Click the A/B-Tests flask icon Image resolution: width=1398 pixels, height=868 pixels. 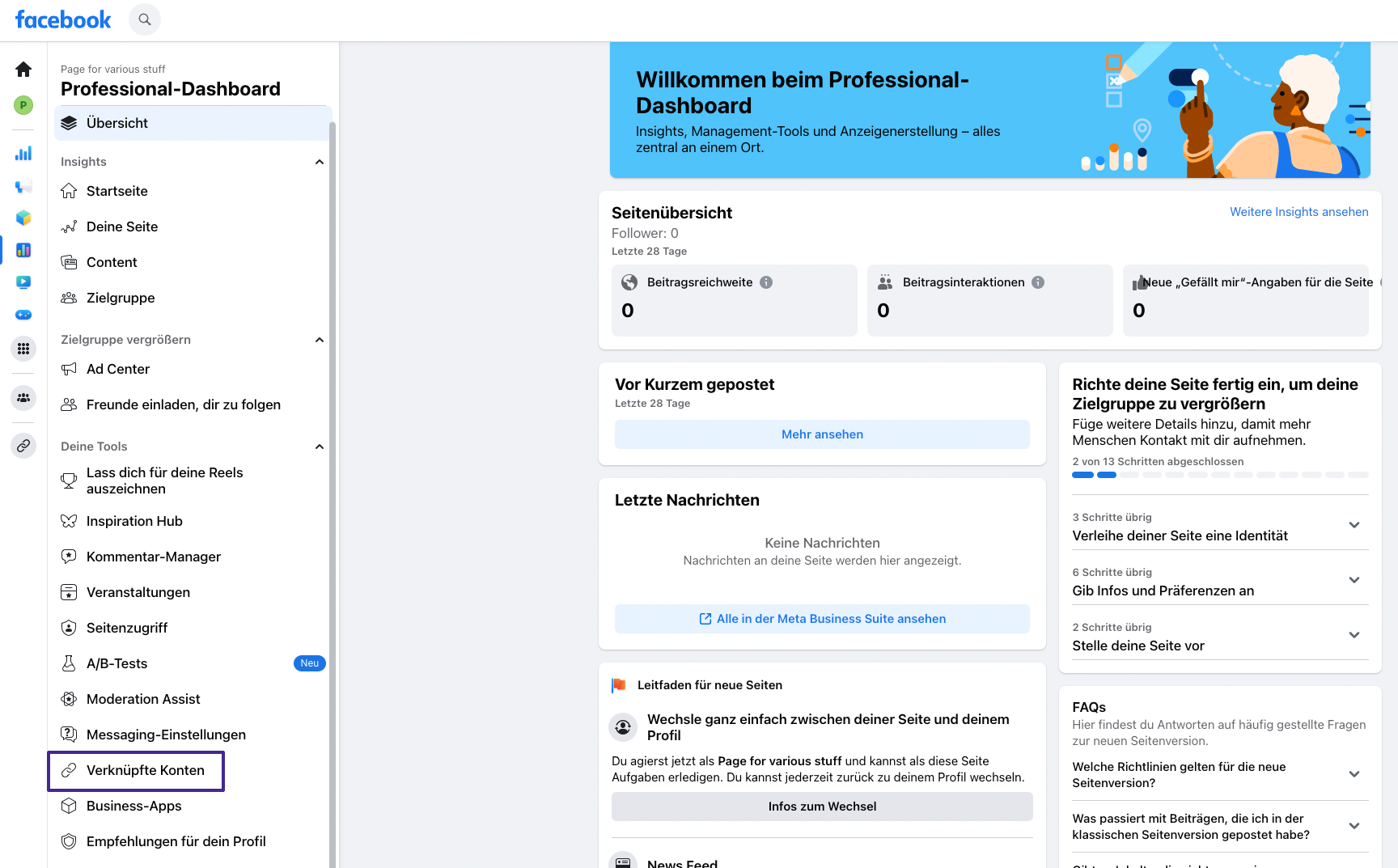(x=69, y=663)
